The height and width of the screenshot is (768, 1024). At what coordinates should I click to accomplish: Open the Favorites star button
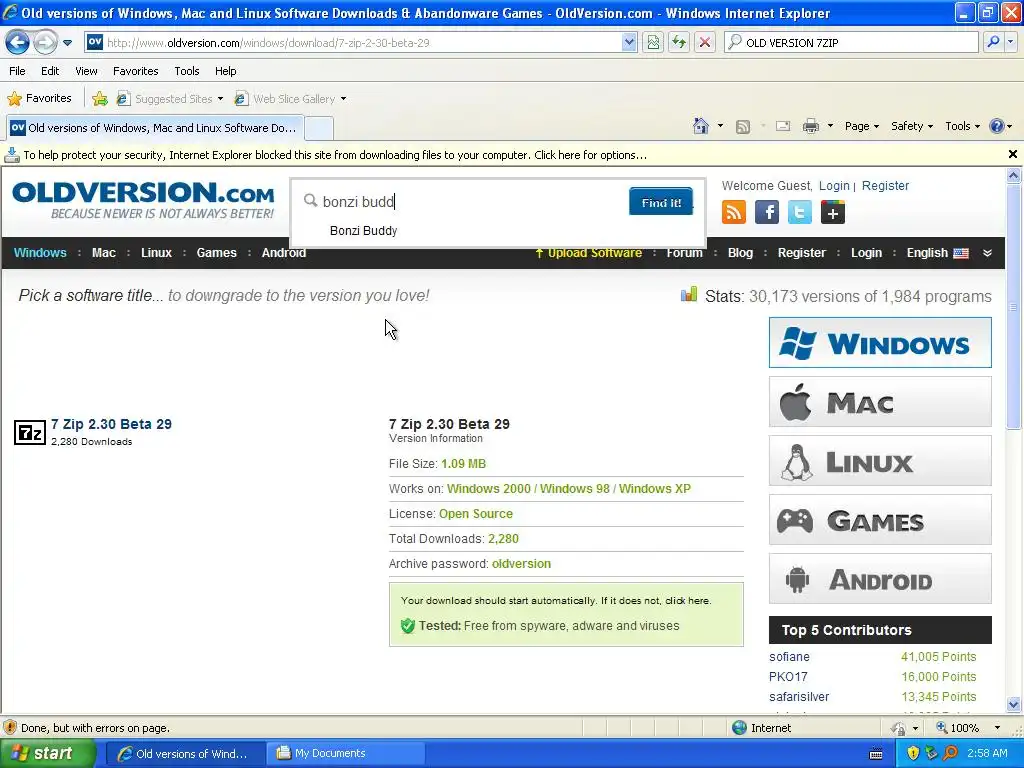[39, 99]
